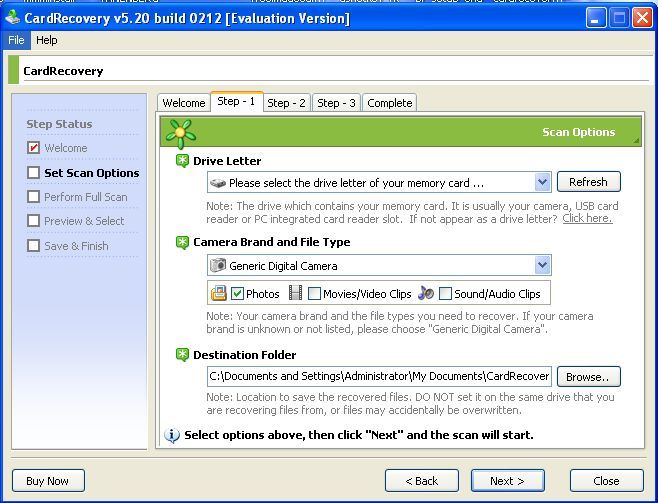The height and width of the screenshot is (503, 658).
Task: Click the drive icon in drive letter combo
Action: coord(218,183)
